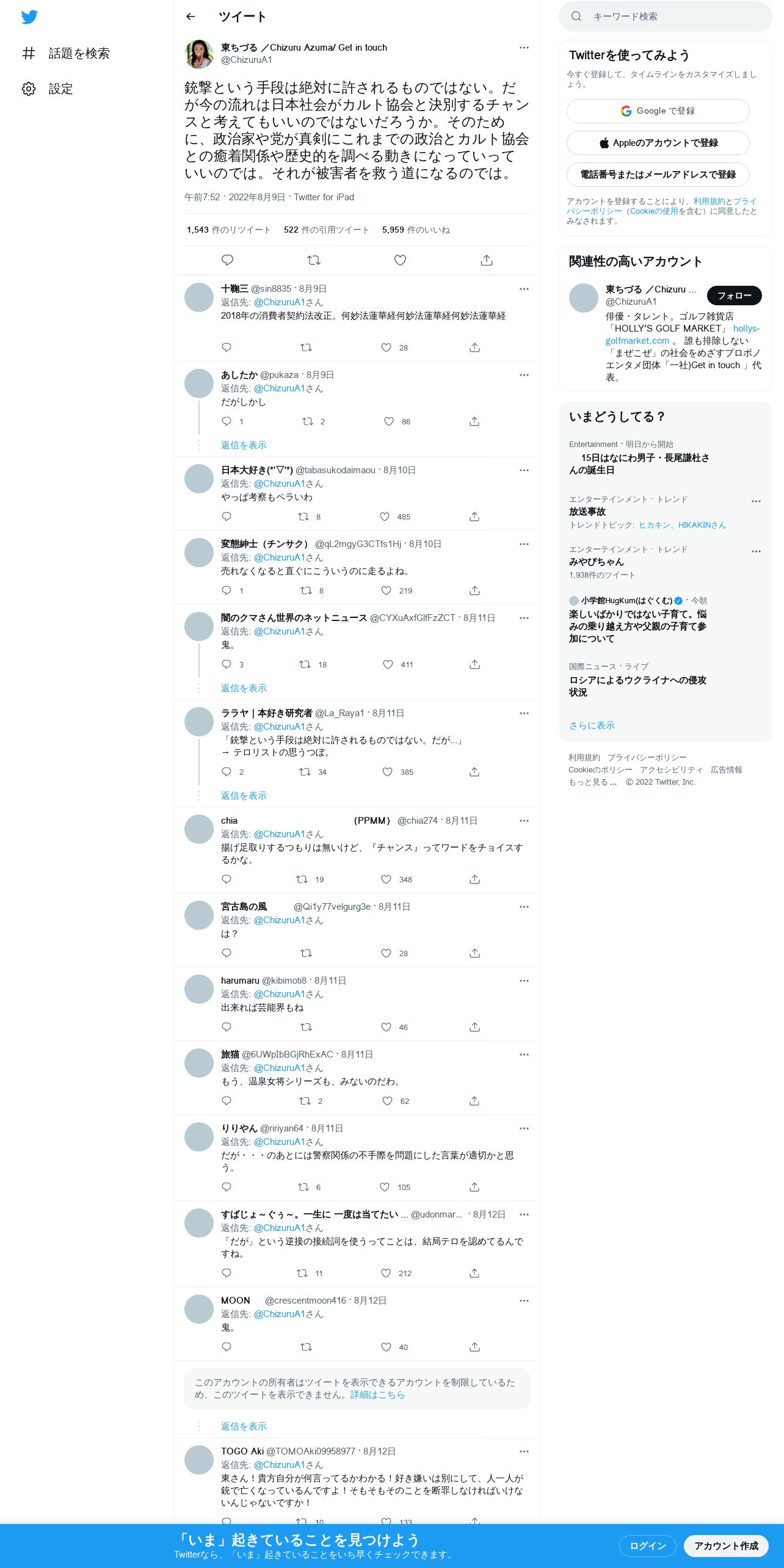
Task: Show more trends with さらに表示
Action: [x=592, y=725]
